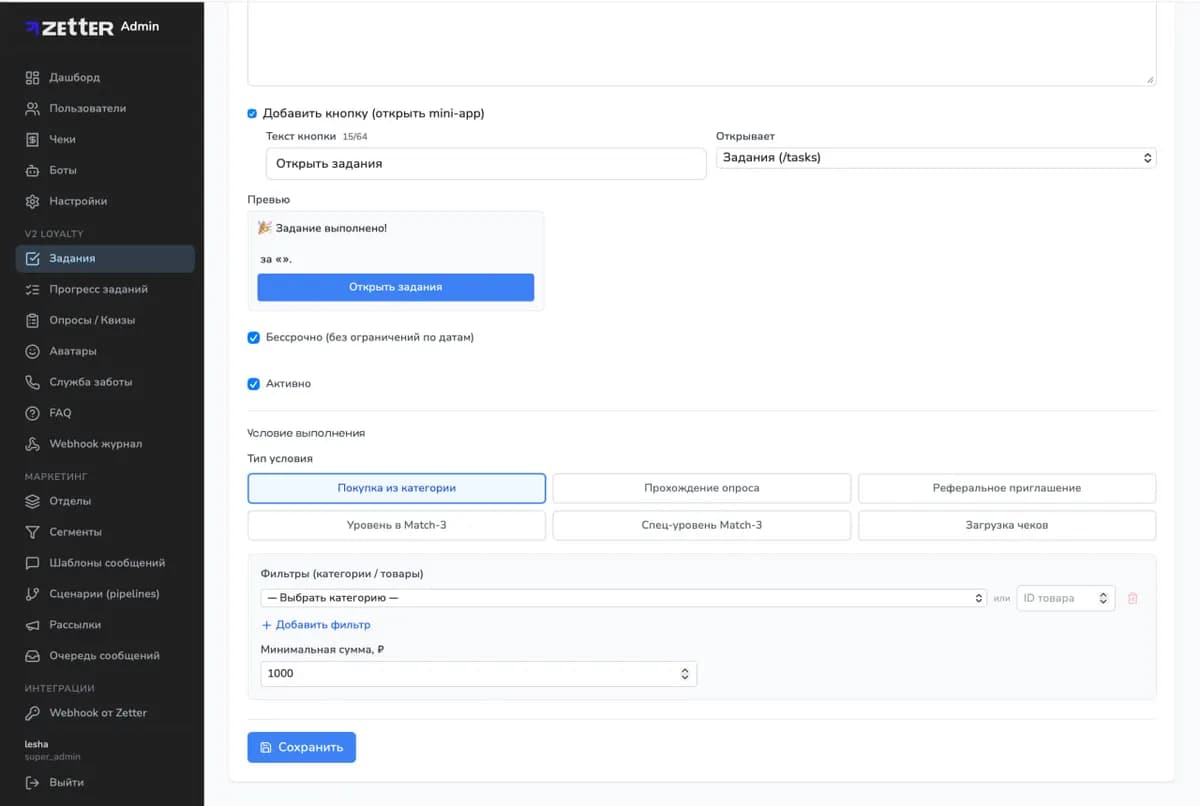Viewport: 1200px width, 806px height.
Task: Click the Пользователи people icon
Action: (x=32, y=108)
